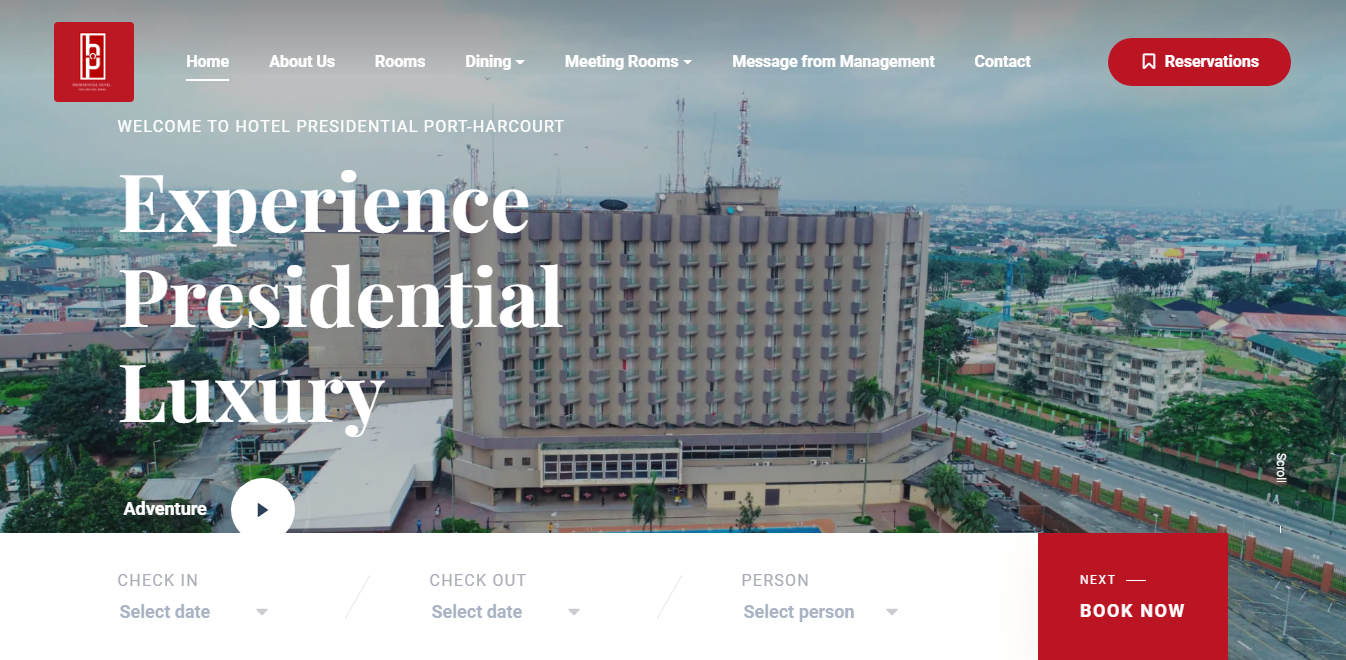Open the Check Out date selector
Viewport: 1346px width, 660px height.
[x=506, y=612]
